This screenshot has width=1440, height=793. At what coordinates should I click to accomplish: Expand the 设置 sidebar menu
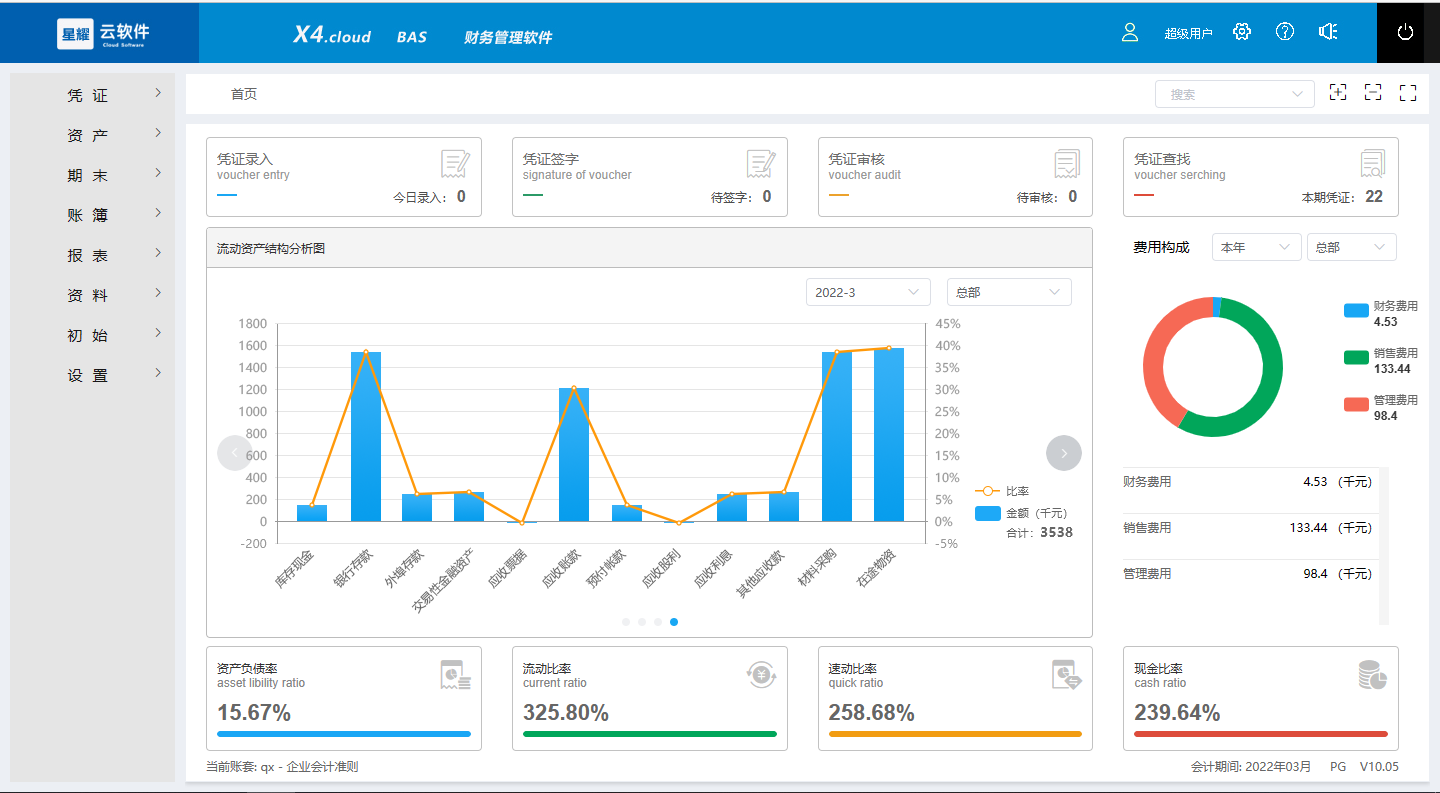[92, 375]
